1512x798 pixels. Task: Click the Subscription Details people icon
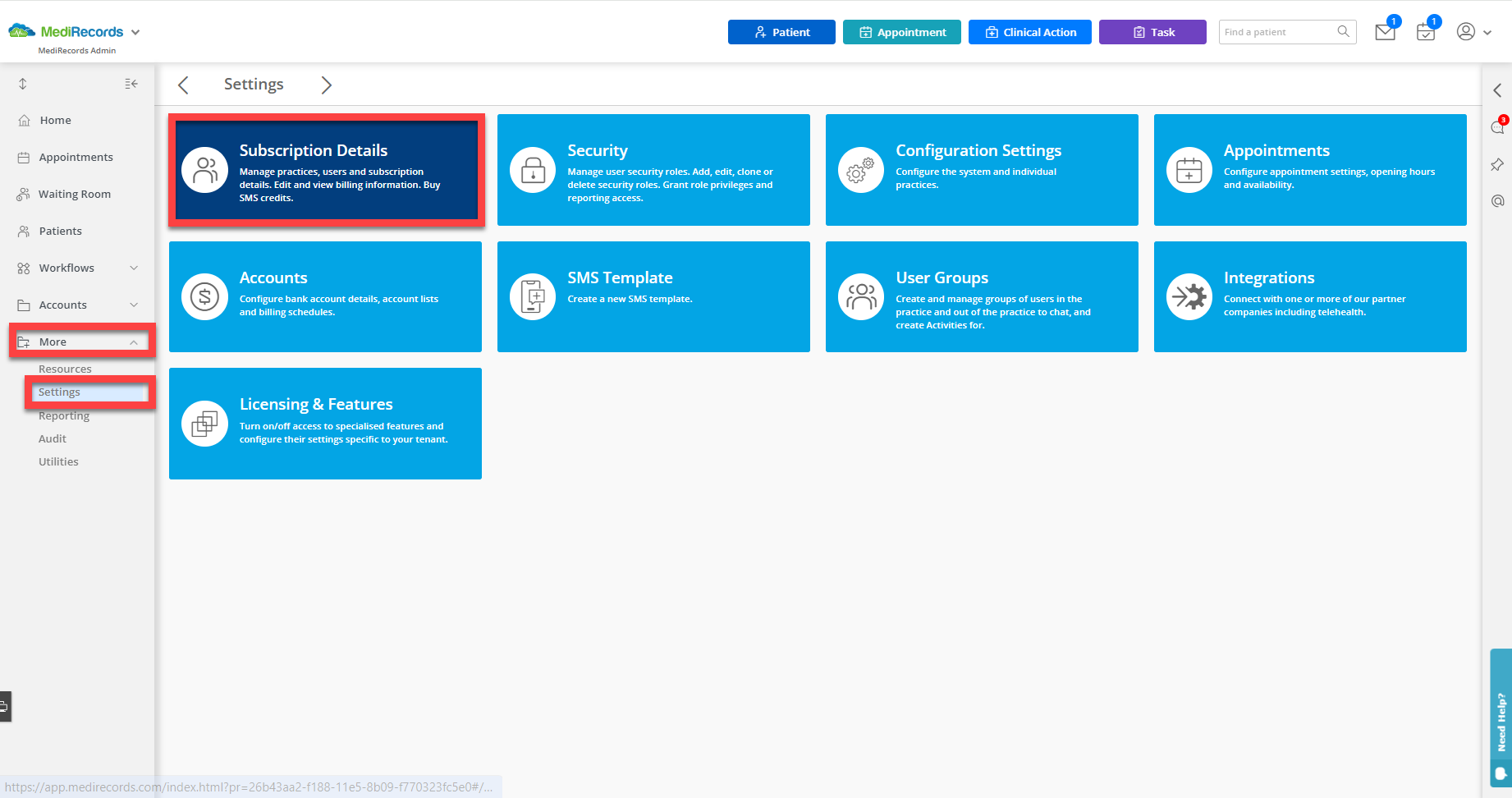point(204,170)
